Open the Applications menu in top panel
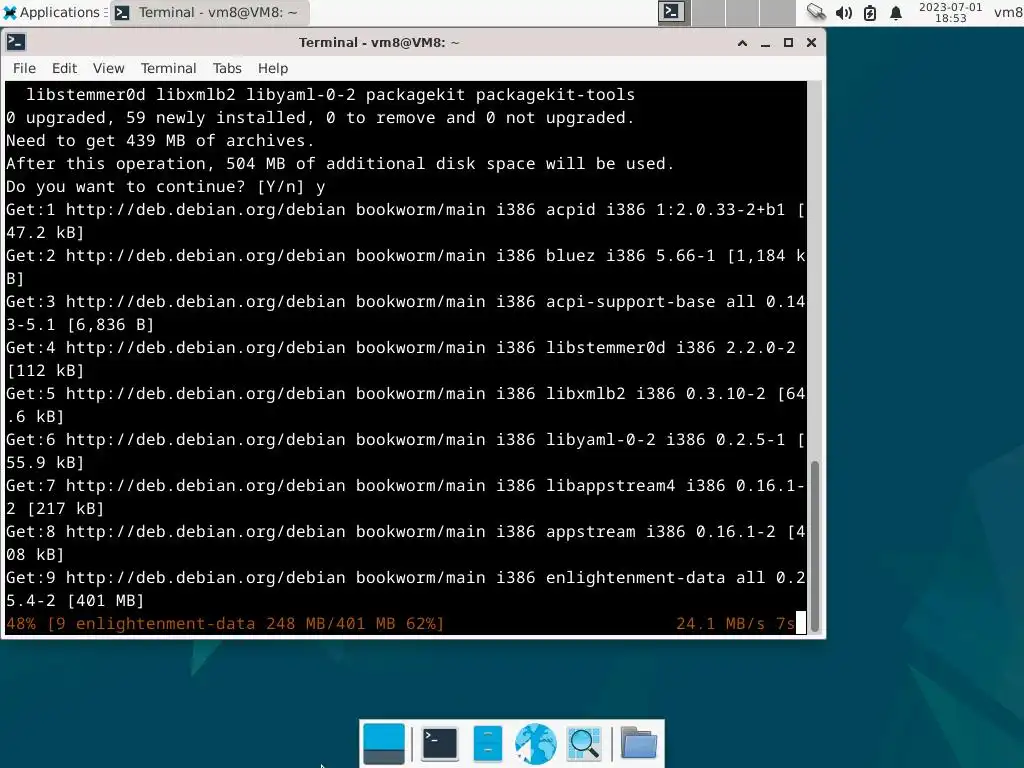Screen dimensions: 1024x768 tap(55, 12)
